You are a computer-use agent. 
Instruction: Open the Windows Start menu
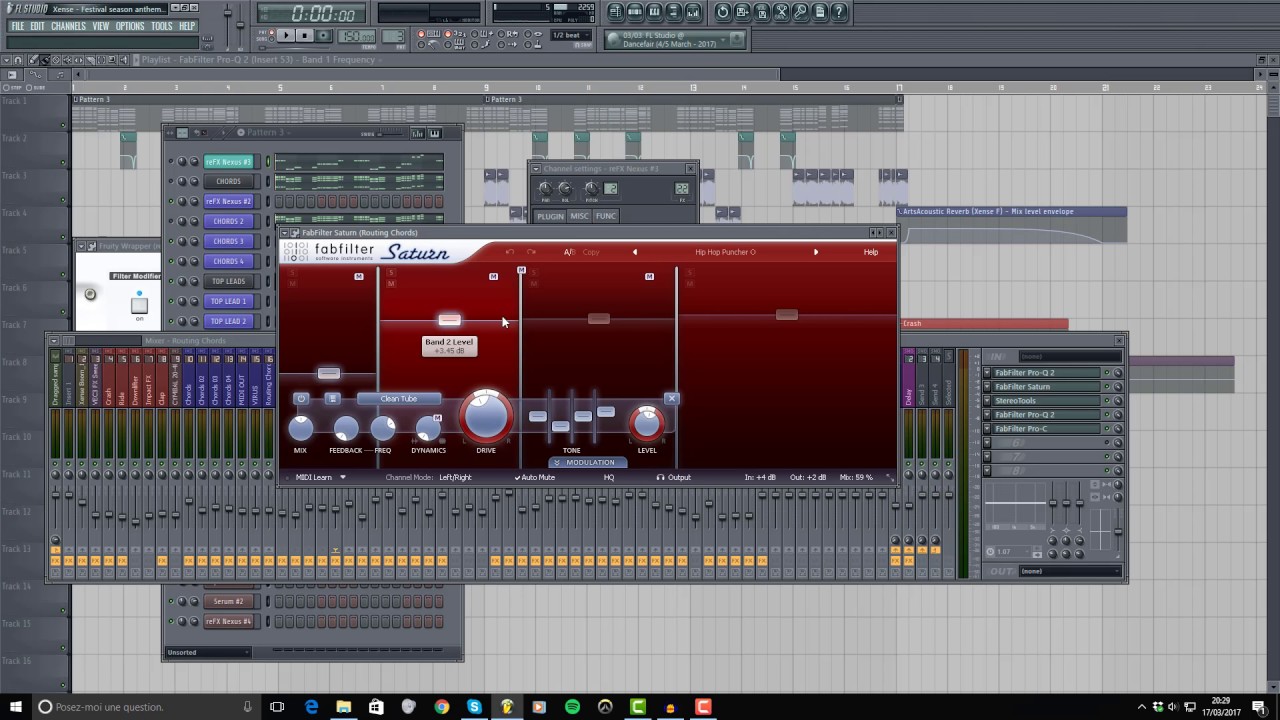click(15, 707)
